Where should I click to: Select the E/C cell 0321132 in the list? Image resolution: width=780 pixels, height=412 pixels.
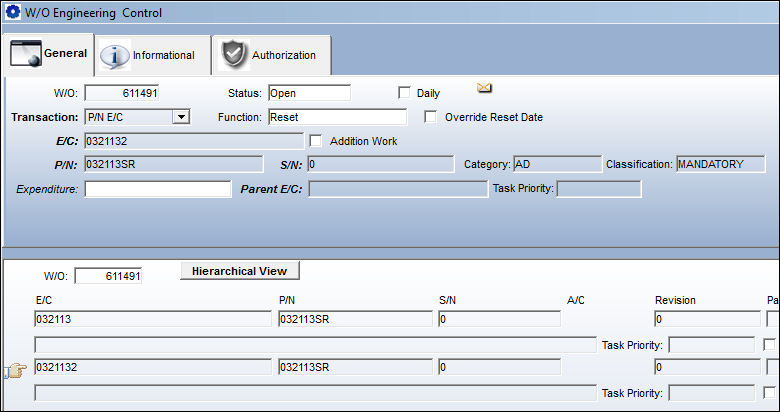click(153, 367)
